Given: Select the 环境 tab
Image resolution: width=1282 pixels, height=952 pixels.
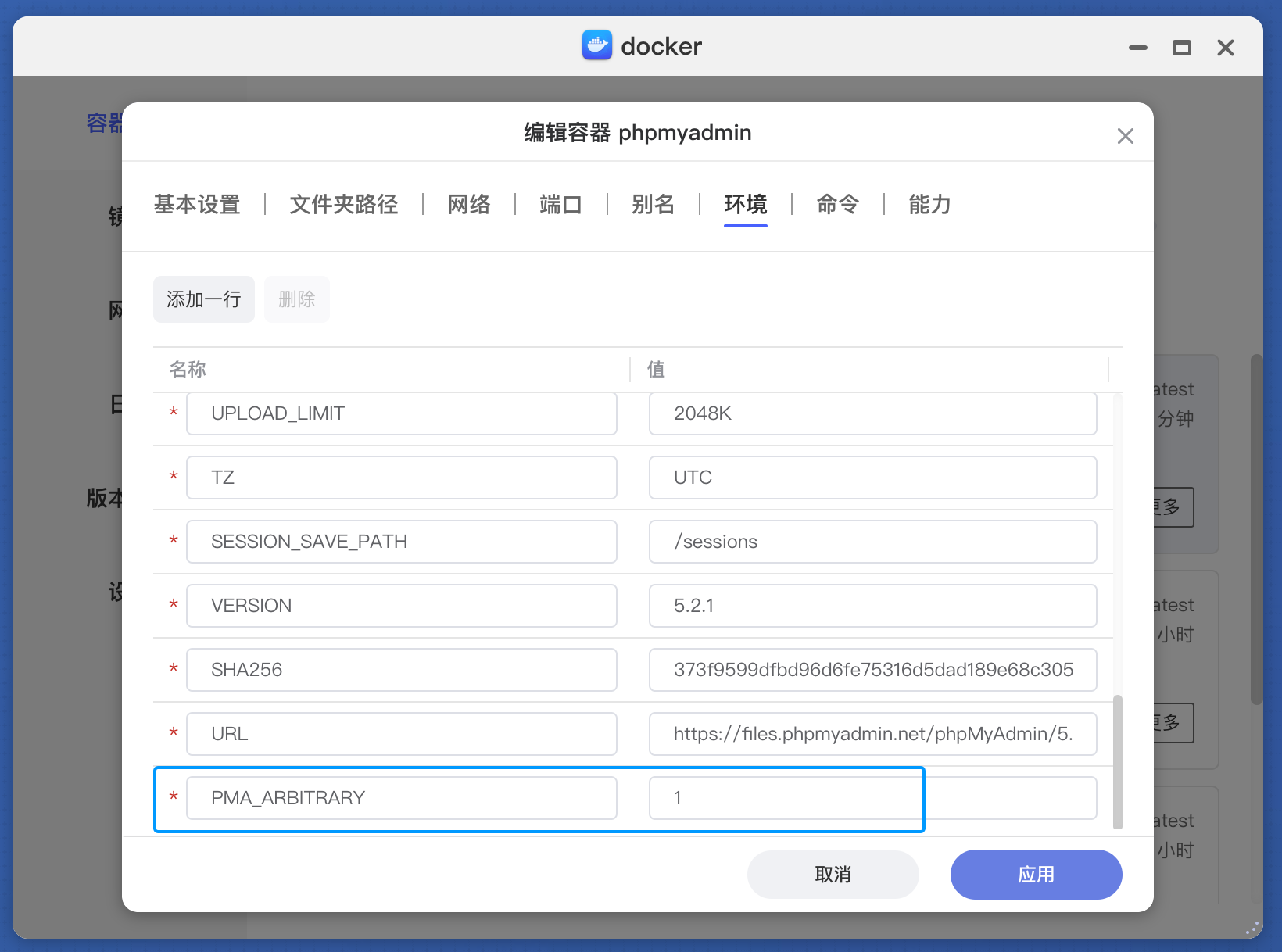Looking at the screenshot, I should (x=746, y=205).
